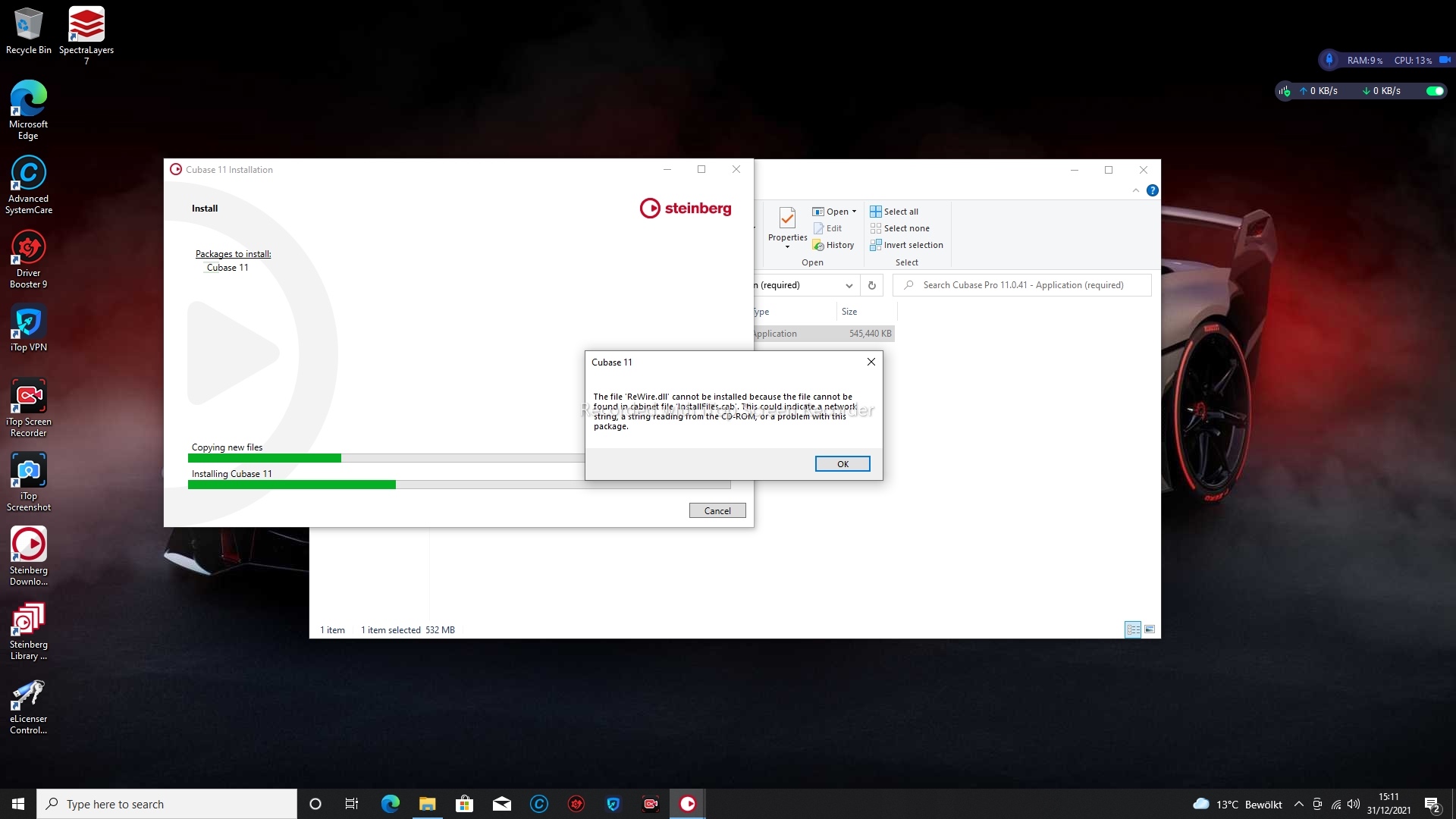
Task: Open the Open dropdown arrow in ribbon
Action: coord(854,212)
